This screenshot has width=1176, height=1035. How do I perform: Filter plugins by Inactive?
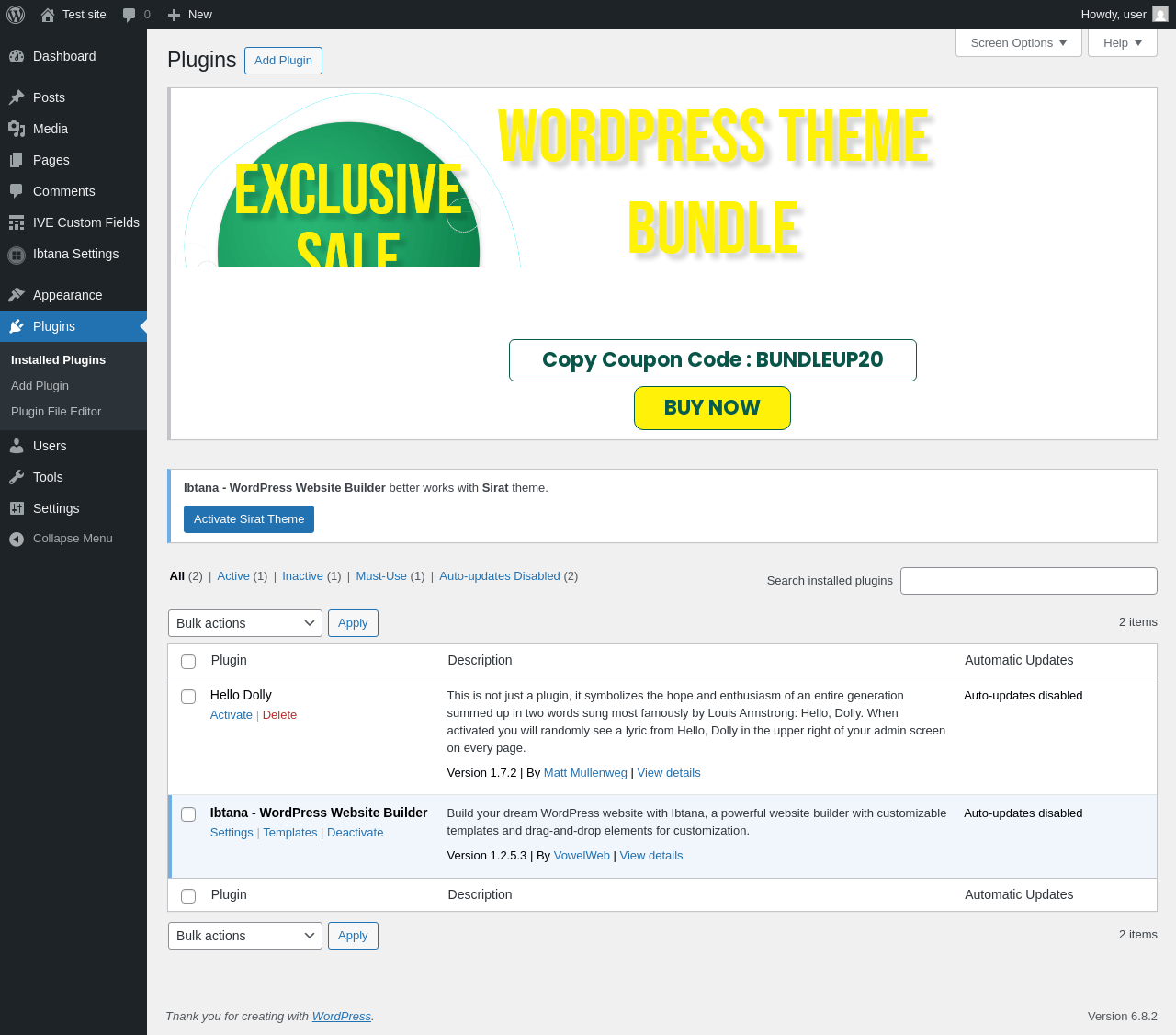[302, 576]
